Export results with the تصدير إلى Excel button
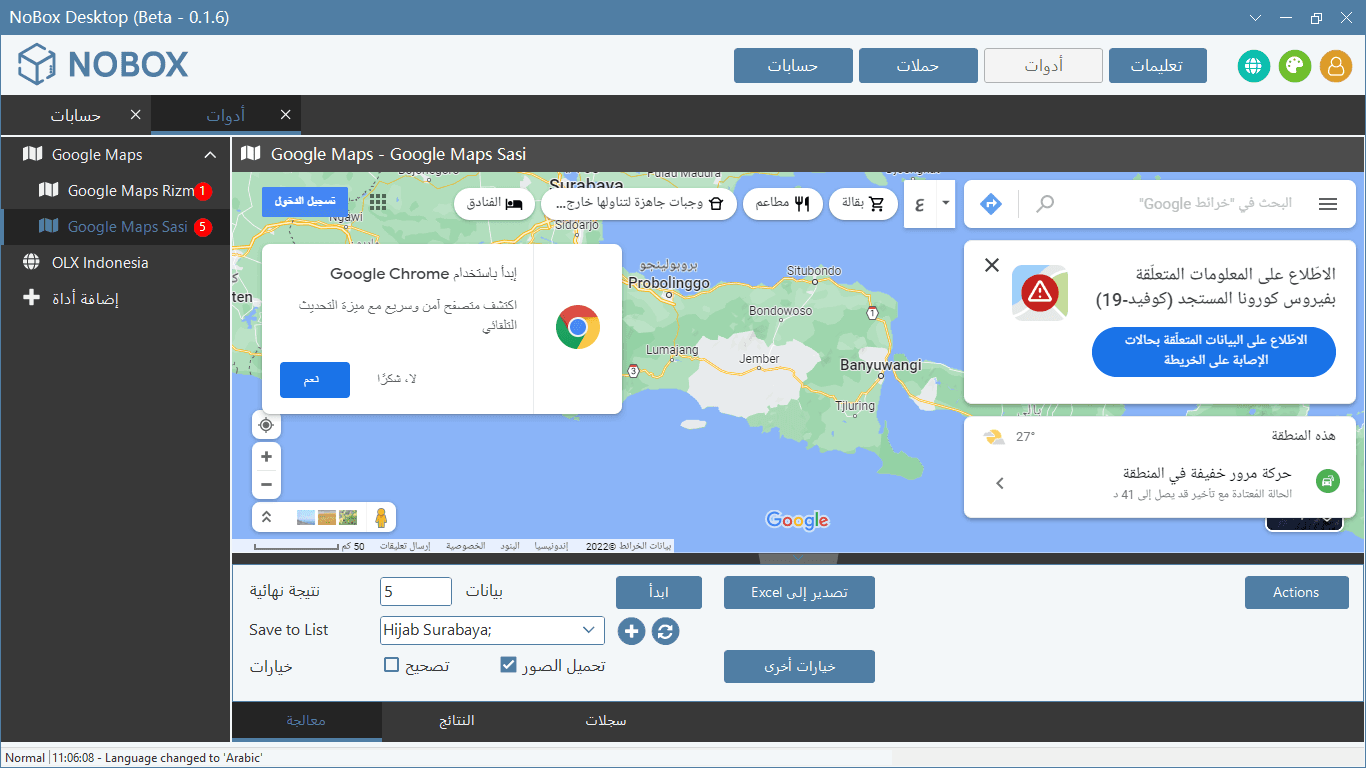The image size is (1366, 768). (x=799, y=592)
